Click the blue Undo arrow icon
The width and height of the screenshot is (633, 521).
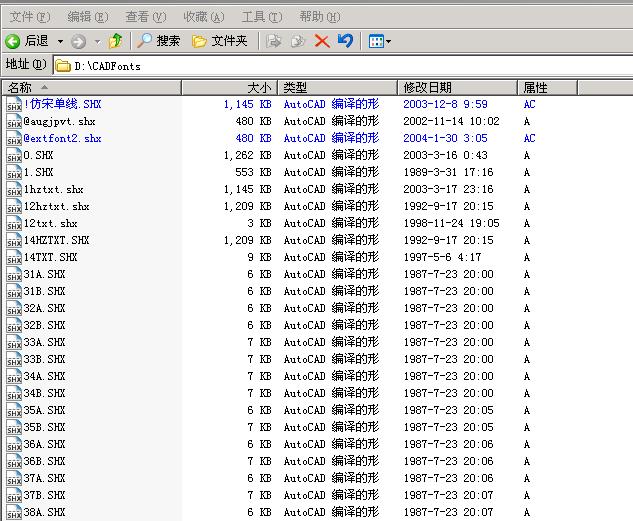pos(345,41)
